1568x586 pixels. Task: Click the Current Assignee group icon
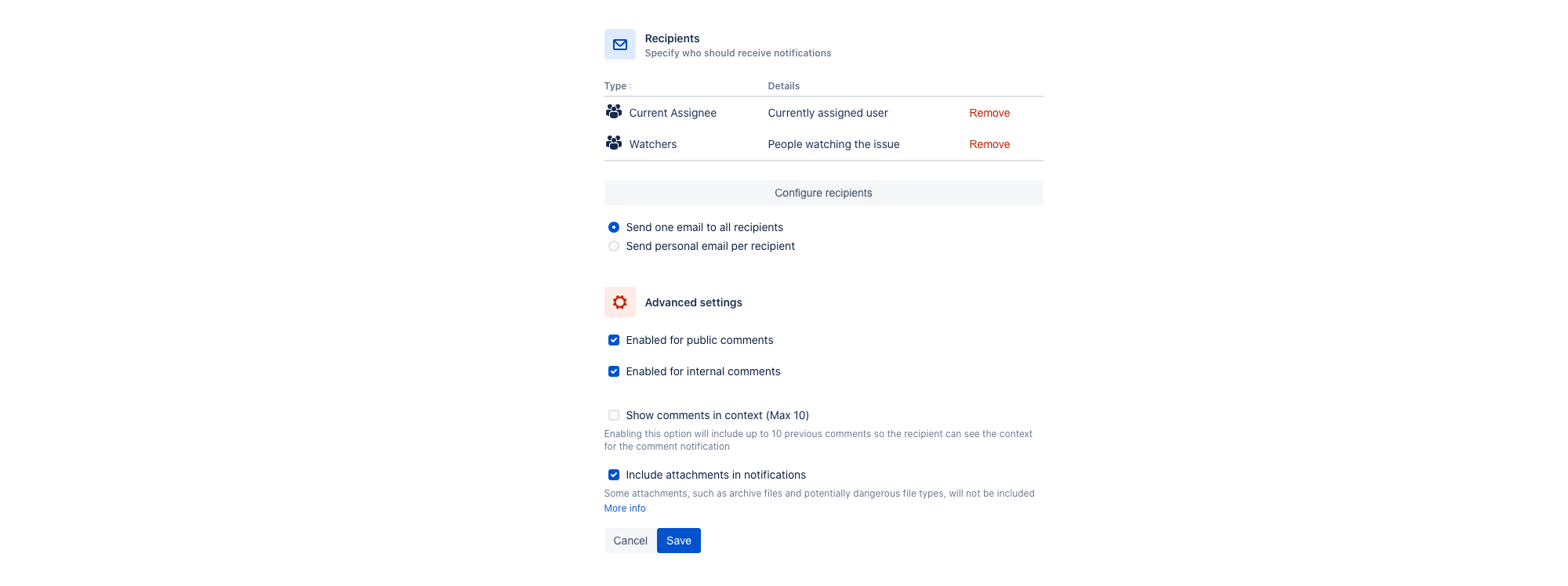point(614,112)
